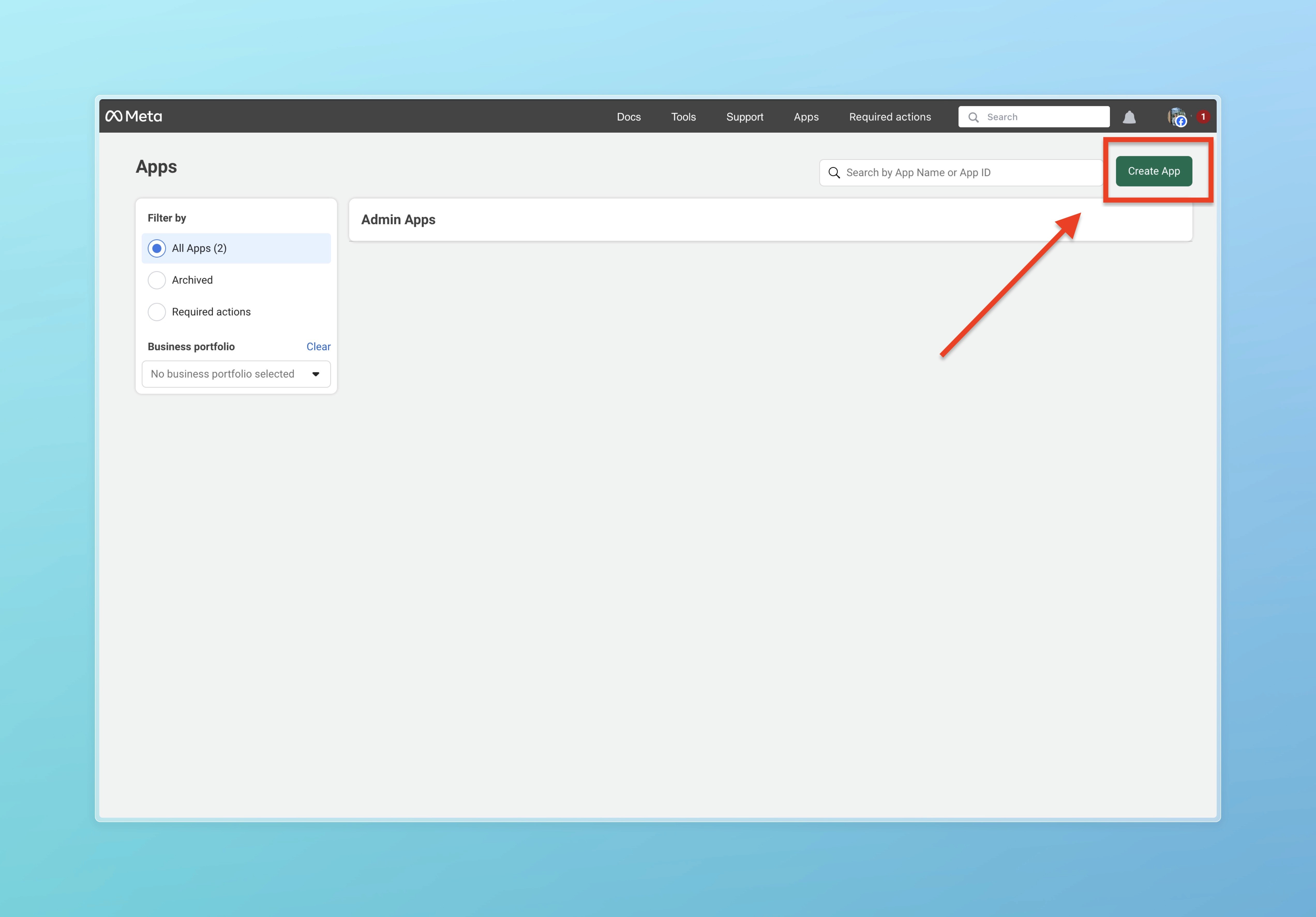1316x917 pixels.
Task: Open the business portfolio dropdown
Action: [x=229, y=374]
